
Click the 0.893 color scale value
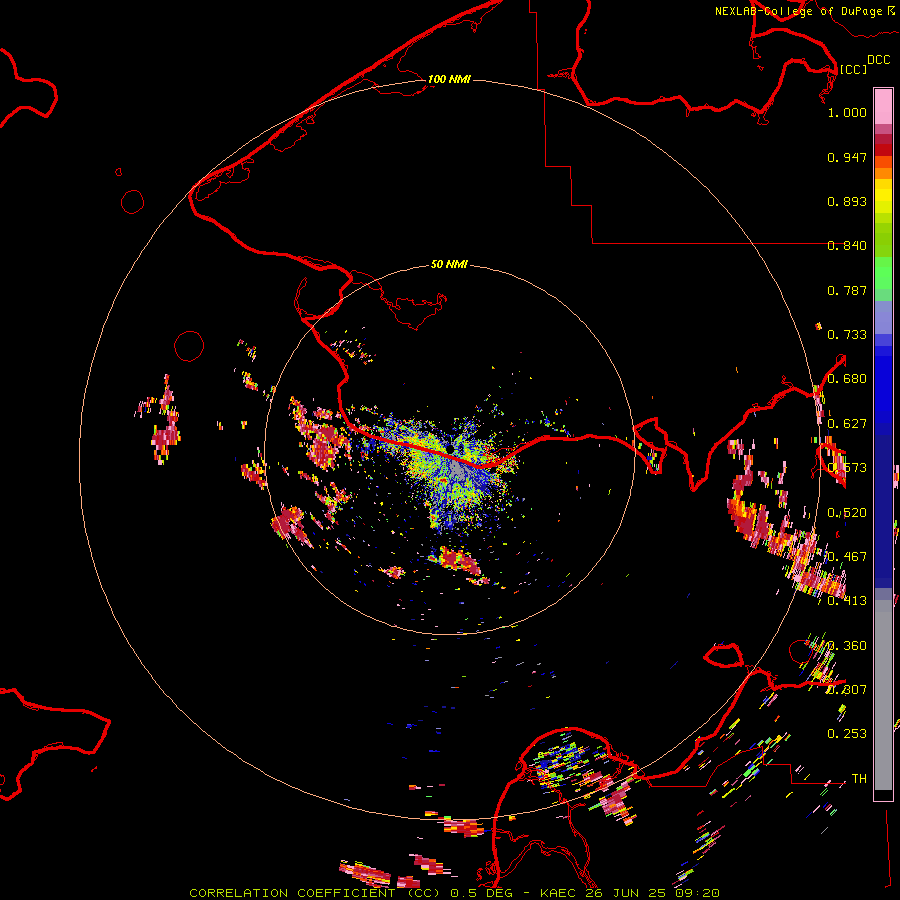point(847,201)
